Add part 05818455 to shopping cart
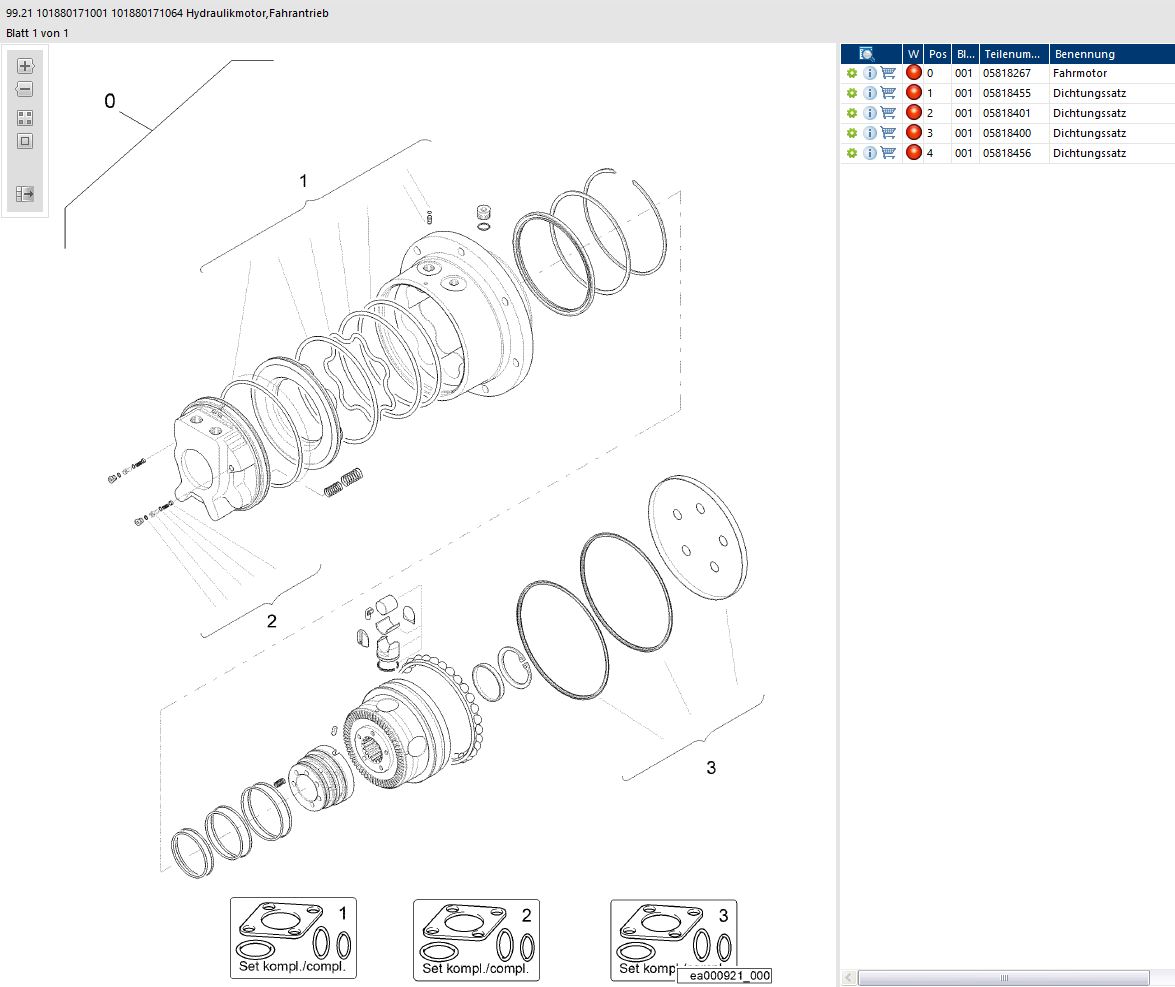This screenshot has width=1175, height=987. [889, 94]
